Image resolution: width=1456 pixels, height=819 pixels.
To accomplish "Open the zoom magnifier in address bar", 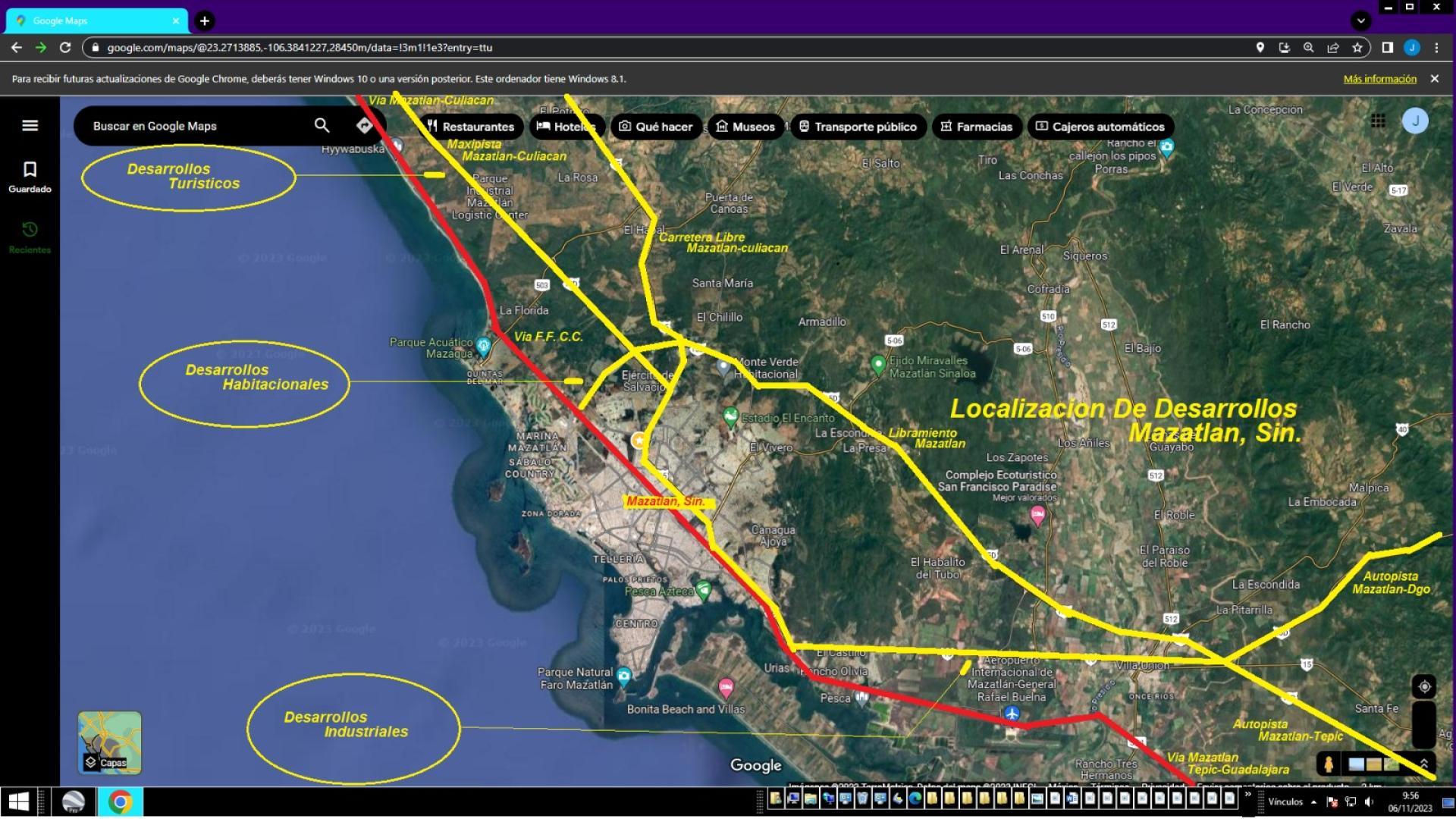I will (x=1308, y=47).
